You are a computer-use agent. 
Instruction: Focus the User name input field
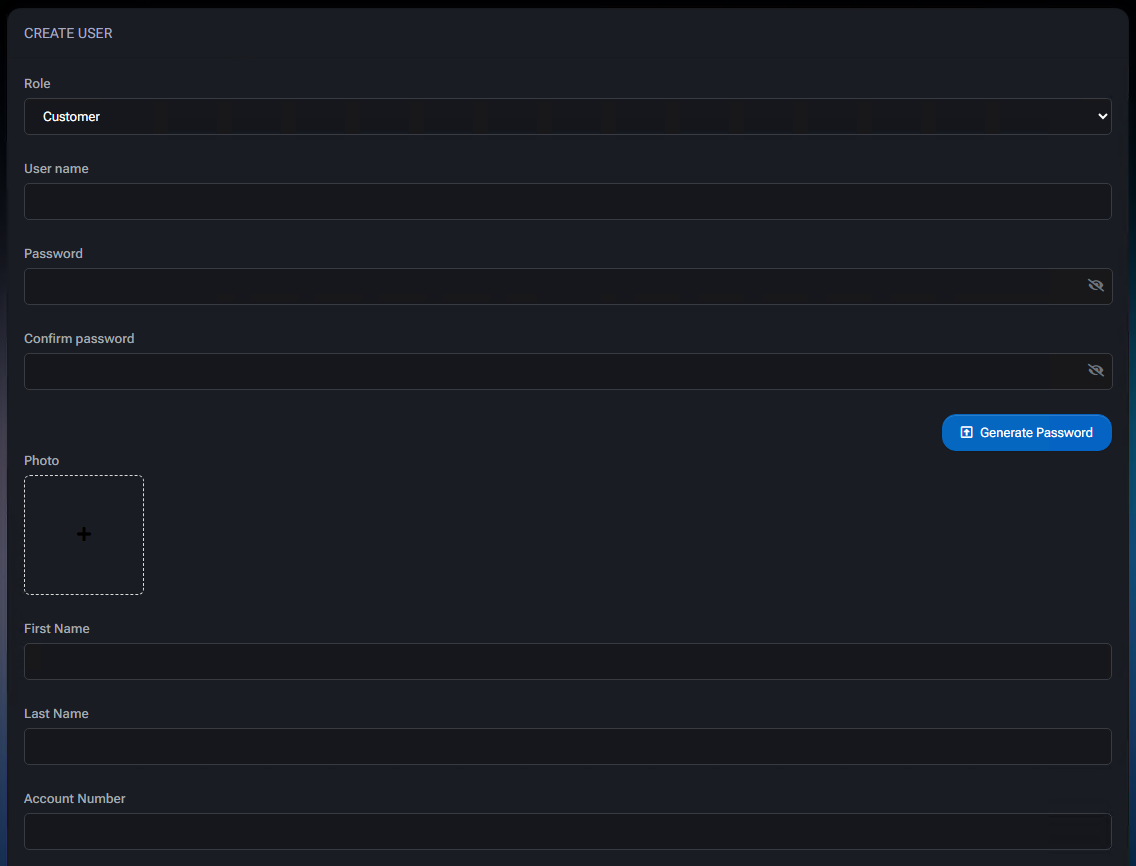(x=568, y=201)
